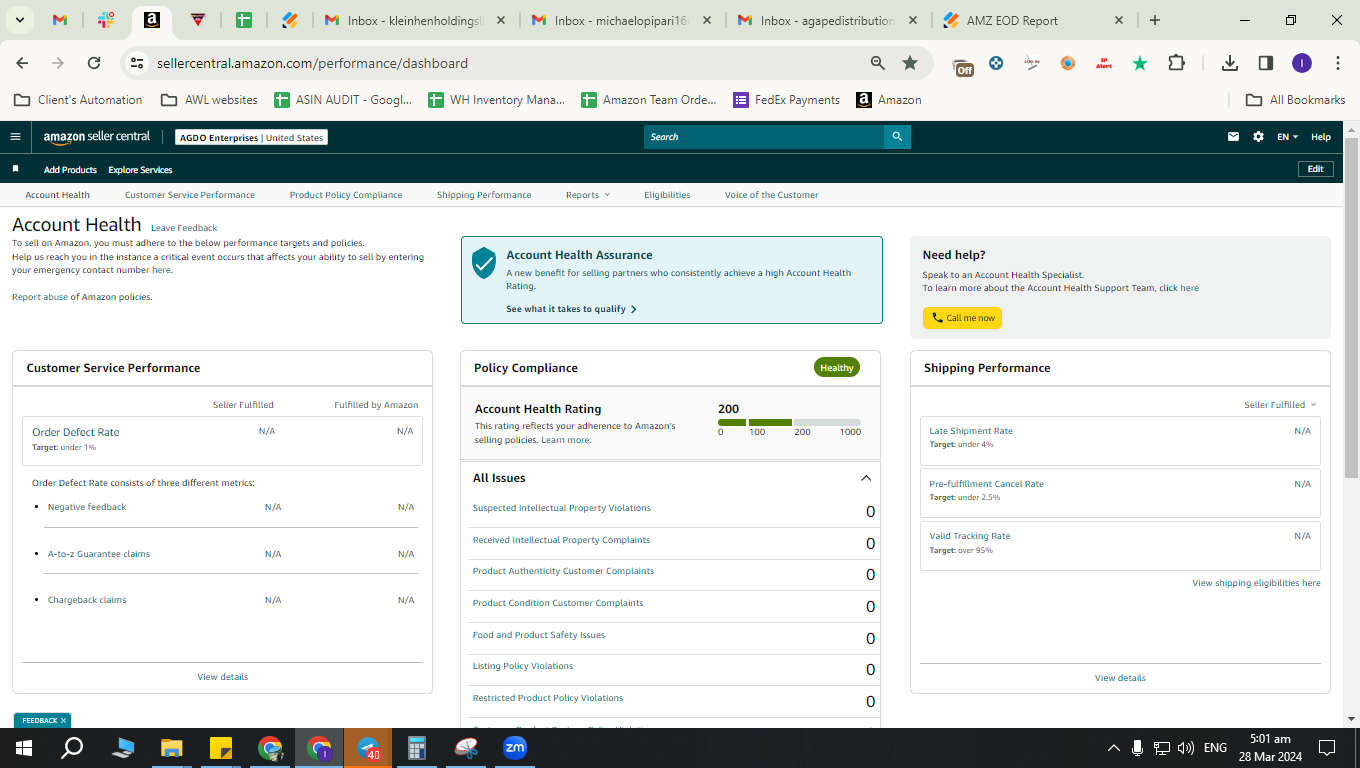Screen dimensions: 1360x768
Task: Collapse the All Issues section
Action: [866, 478]
